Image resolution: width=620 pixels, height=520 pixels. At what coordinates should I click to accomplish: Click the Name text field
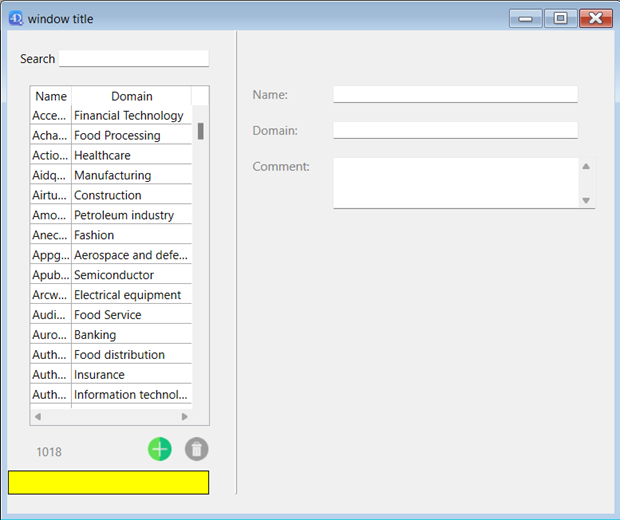[x=455, y=95]
